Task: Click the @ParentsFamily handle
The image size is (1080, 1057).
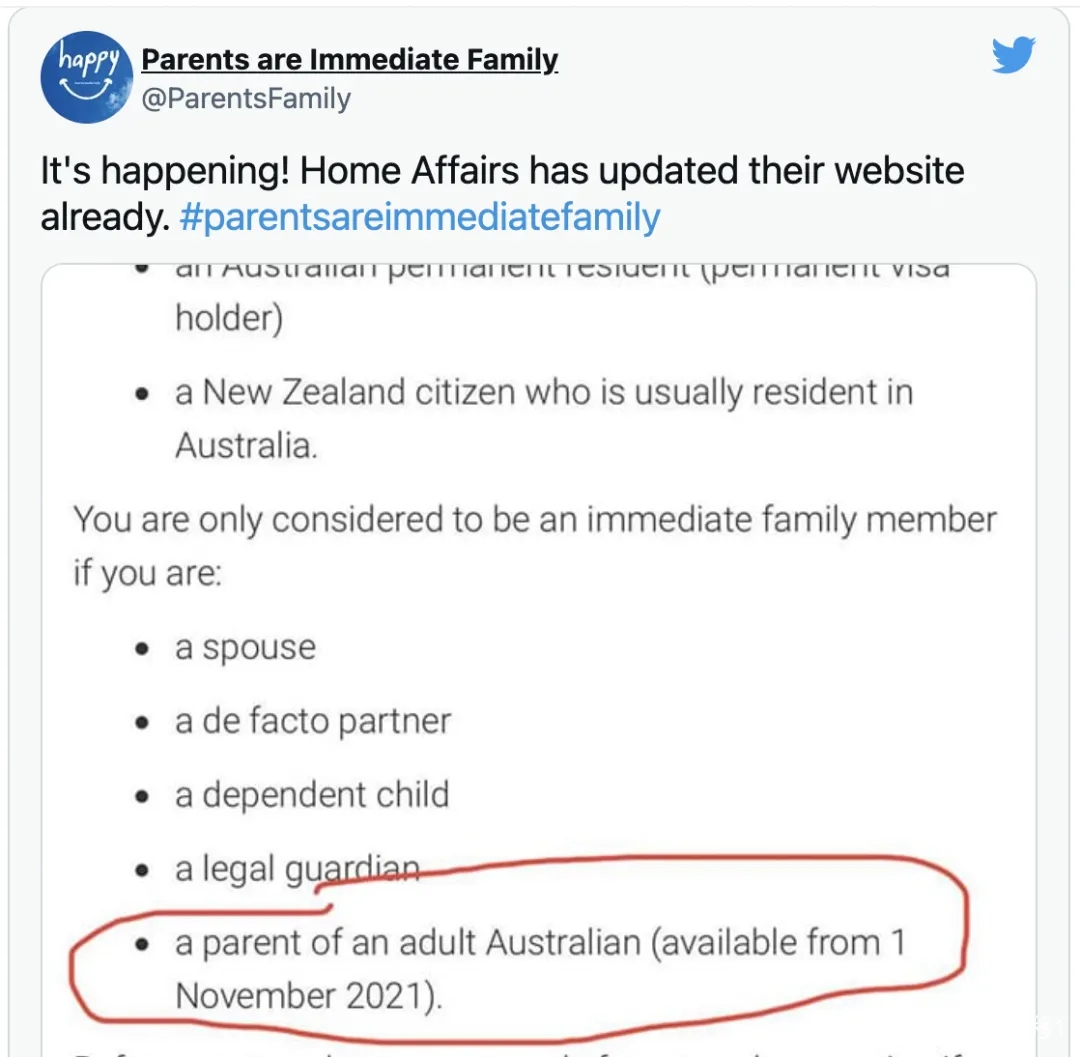Action: pyautogui.click(x=246, y=99)
